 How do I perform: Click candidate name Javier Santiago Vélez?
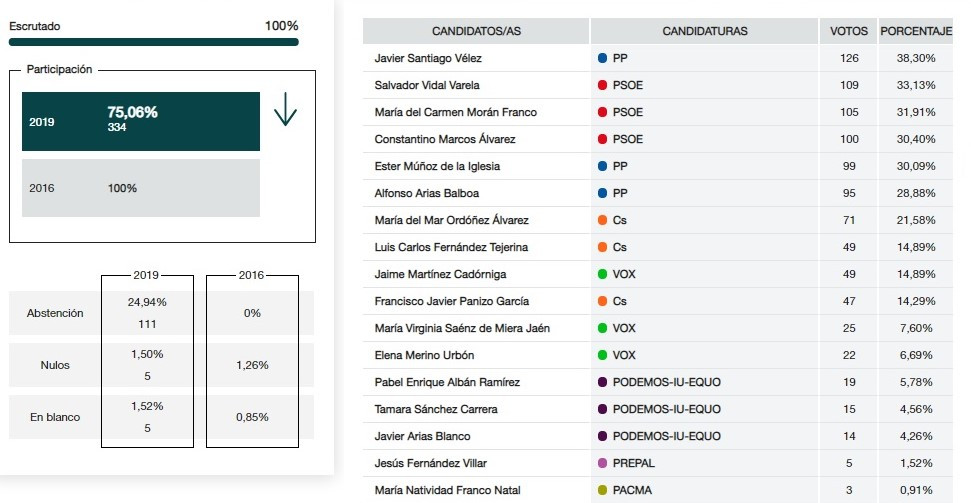[x=428, y=58]
